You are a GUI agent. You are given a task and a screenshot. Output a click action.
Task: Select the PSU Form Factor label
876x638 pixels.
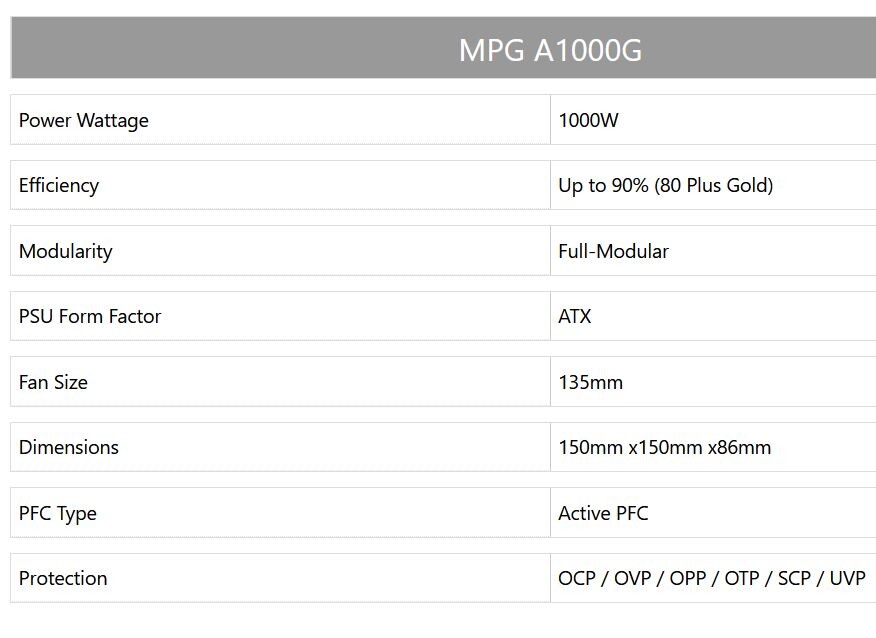(x=89, y=316)
